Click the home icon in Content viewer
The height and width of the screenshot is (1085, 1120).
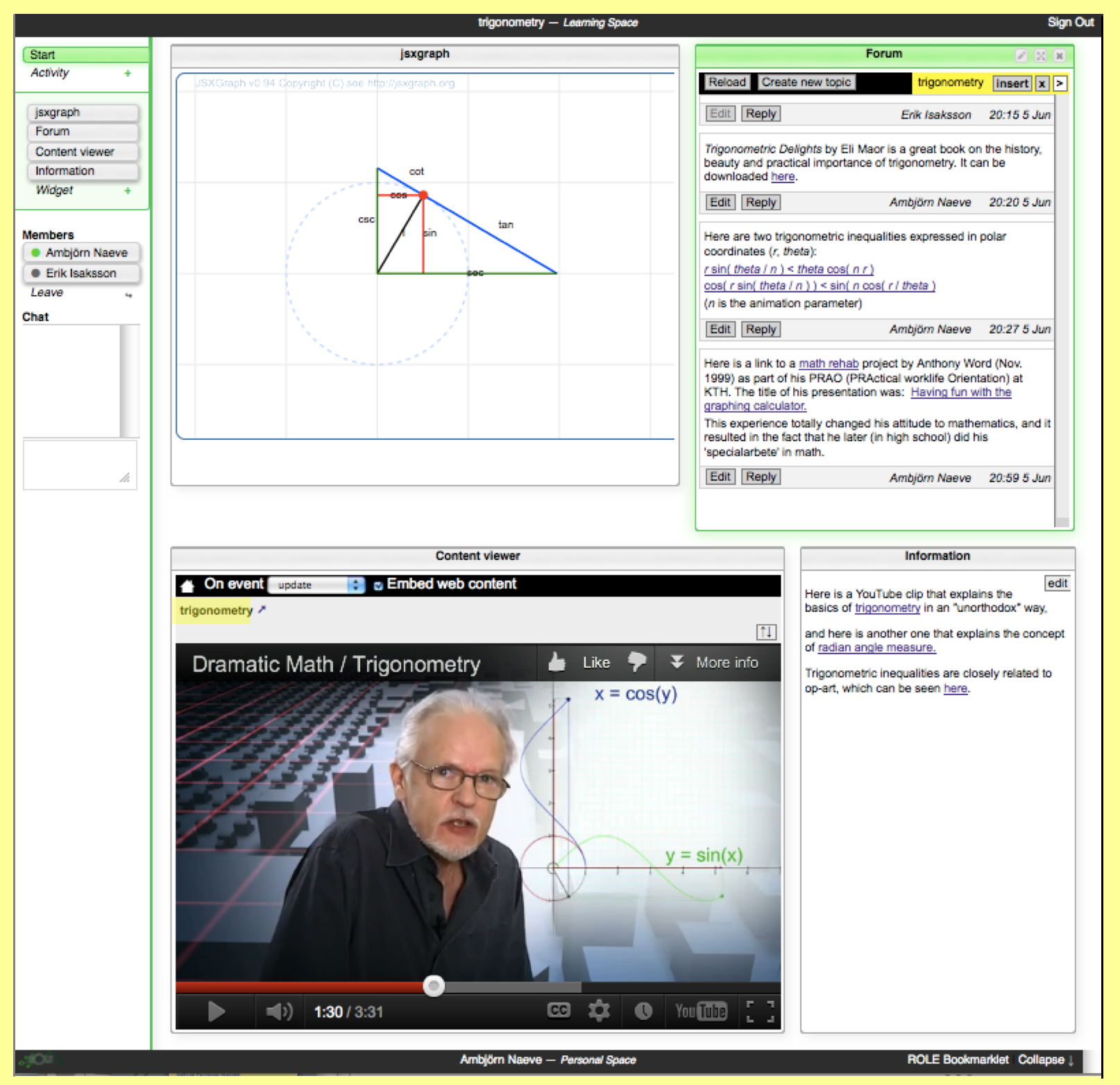187,586
